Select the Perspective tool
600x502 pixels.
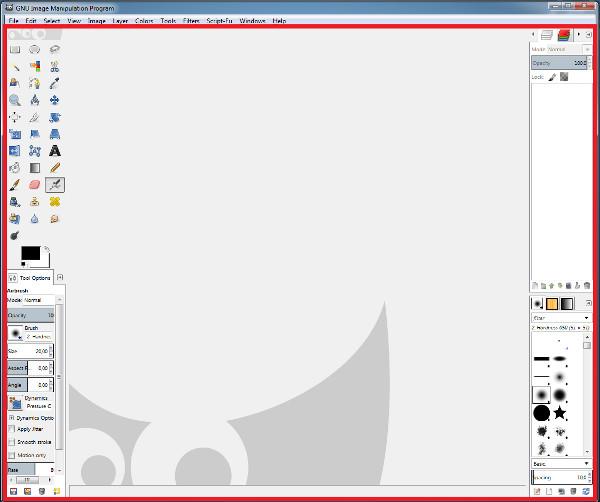(x=55, y=134)
